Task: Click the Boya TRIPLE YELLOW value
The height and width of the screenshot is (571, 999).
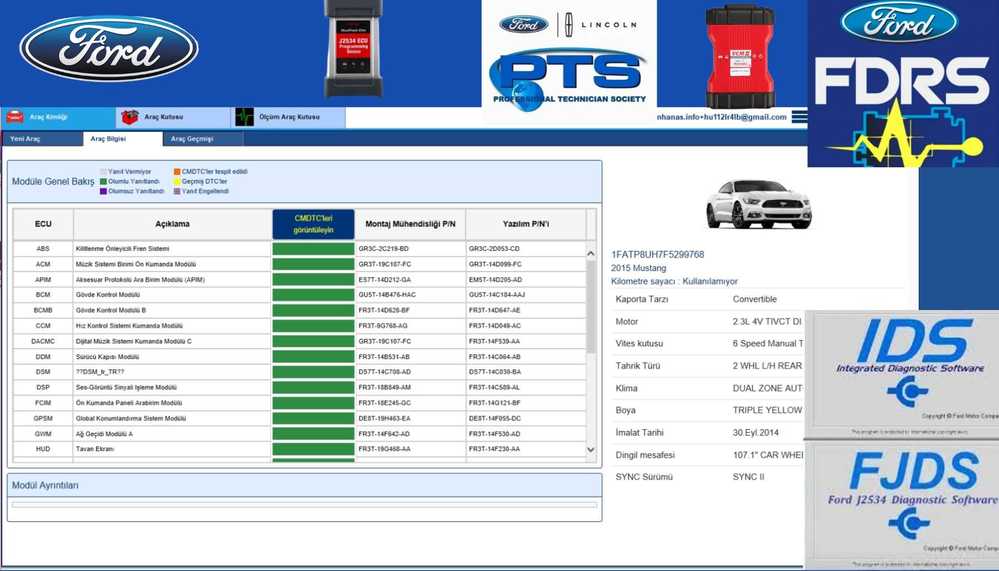Action: (768, 410)
